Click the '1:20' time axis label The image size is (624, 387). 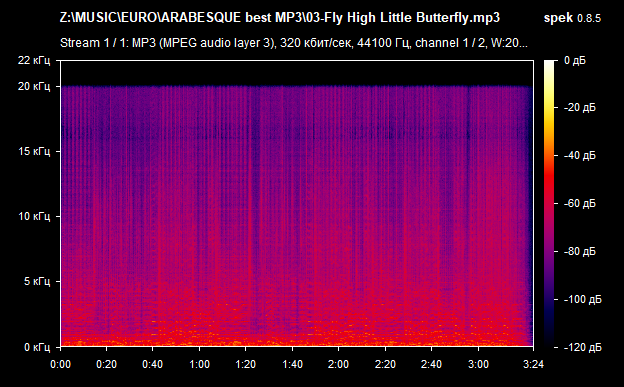click(x=246, y=364)
